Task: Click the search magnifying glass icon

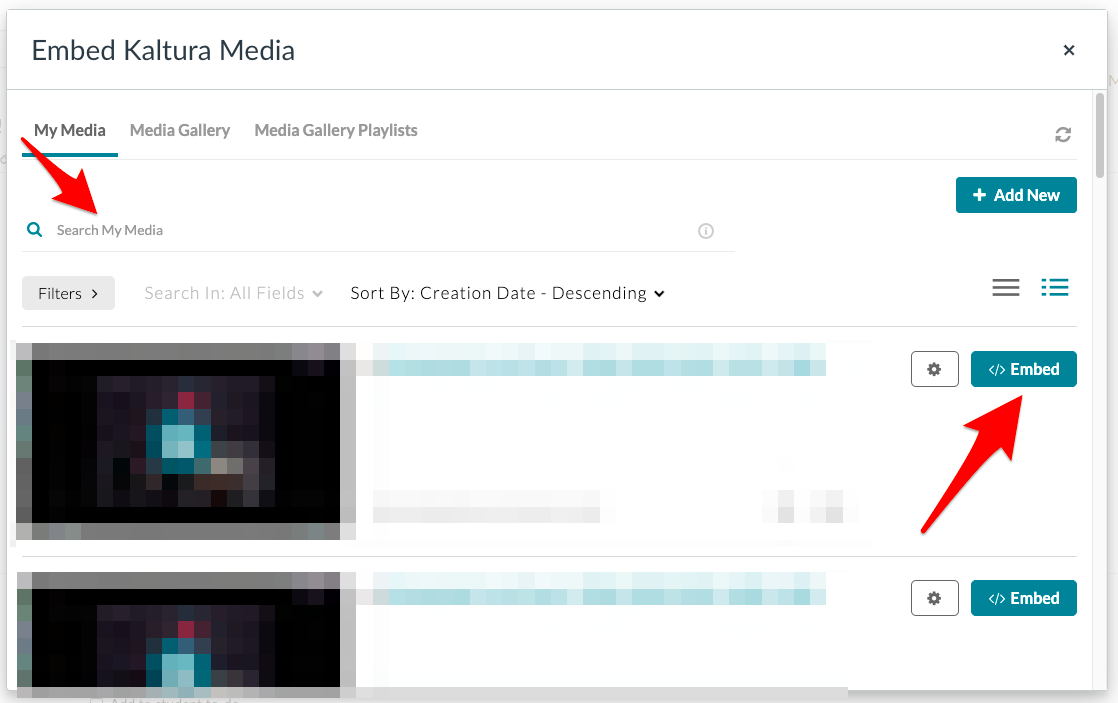Action: pyautogui.click(x=34, y=229)
